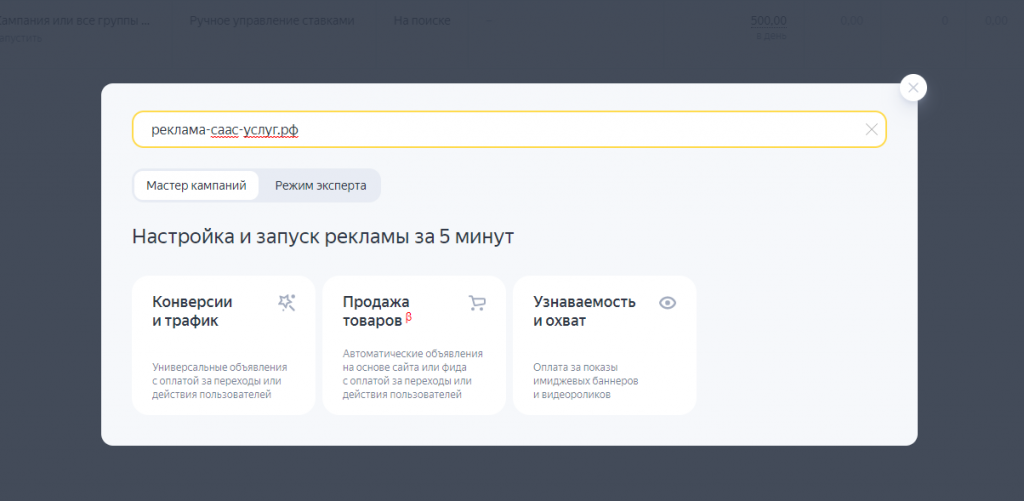
Task: Click the red beta mark by Продажа товаров
Action: point(408,317)
